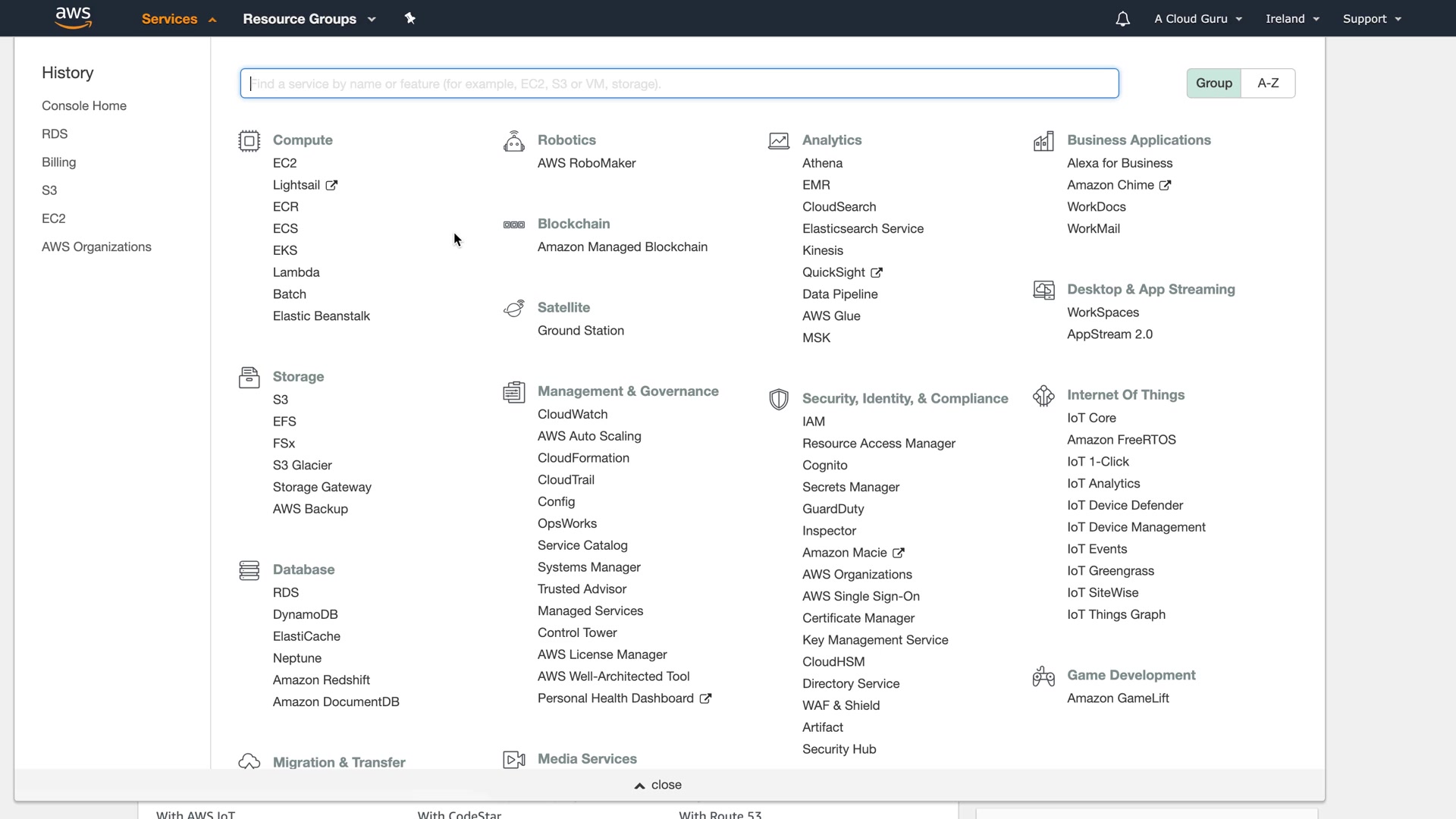
Task: Click the Compute category chip icon
Action: pos(249,141)
